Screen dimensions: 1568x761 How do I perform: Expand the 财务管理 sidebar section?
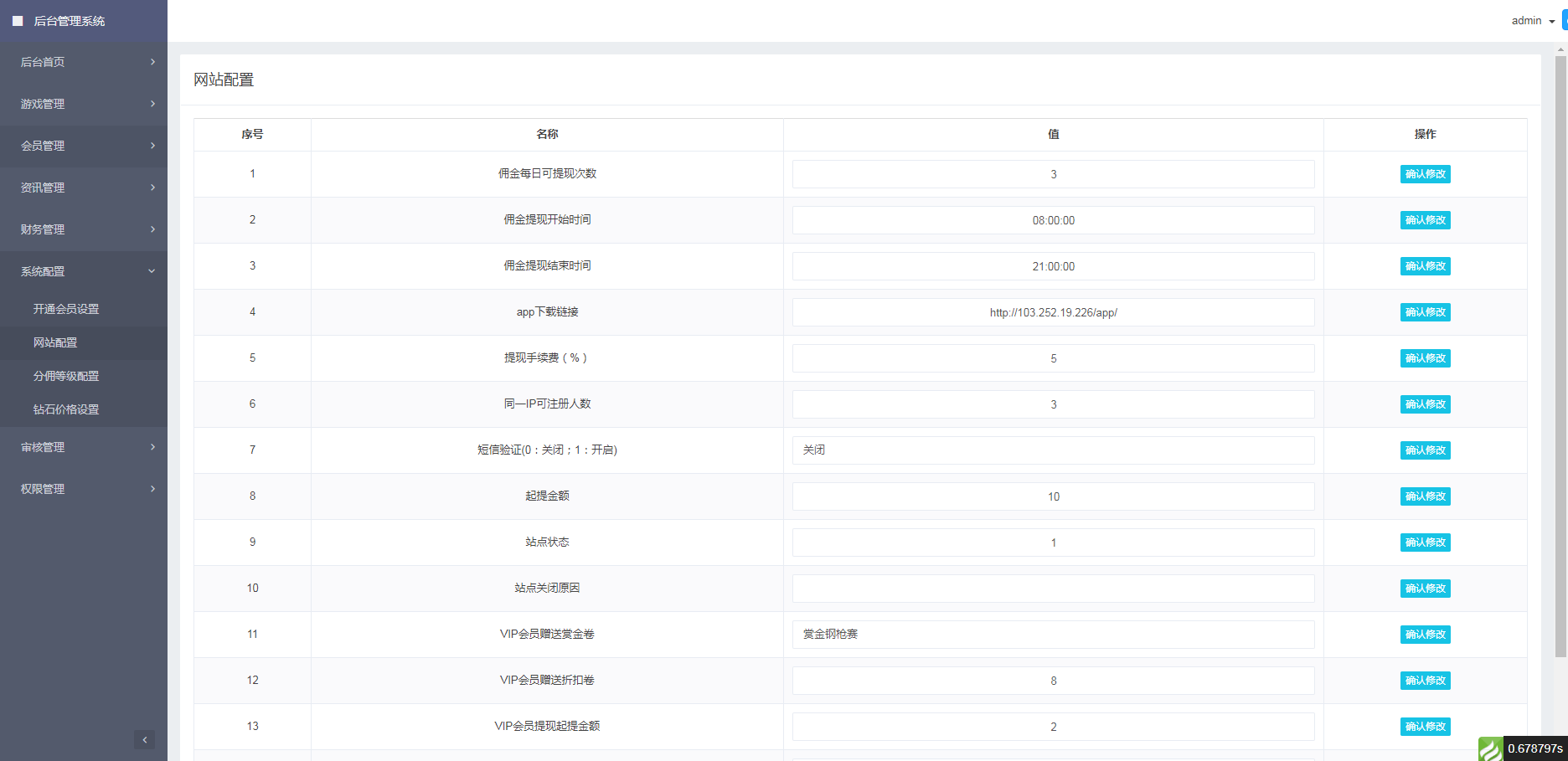pos(84,229)
